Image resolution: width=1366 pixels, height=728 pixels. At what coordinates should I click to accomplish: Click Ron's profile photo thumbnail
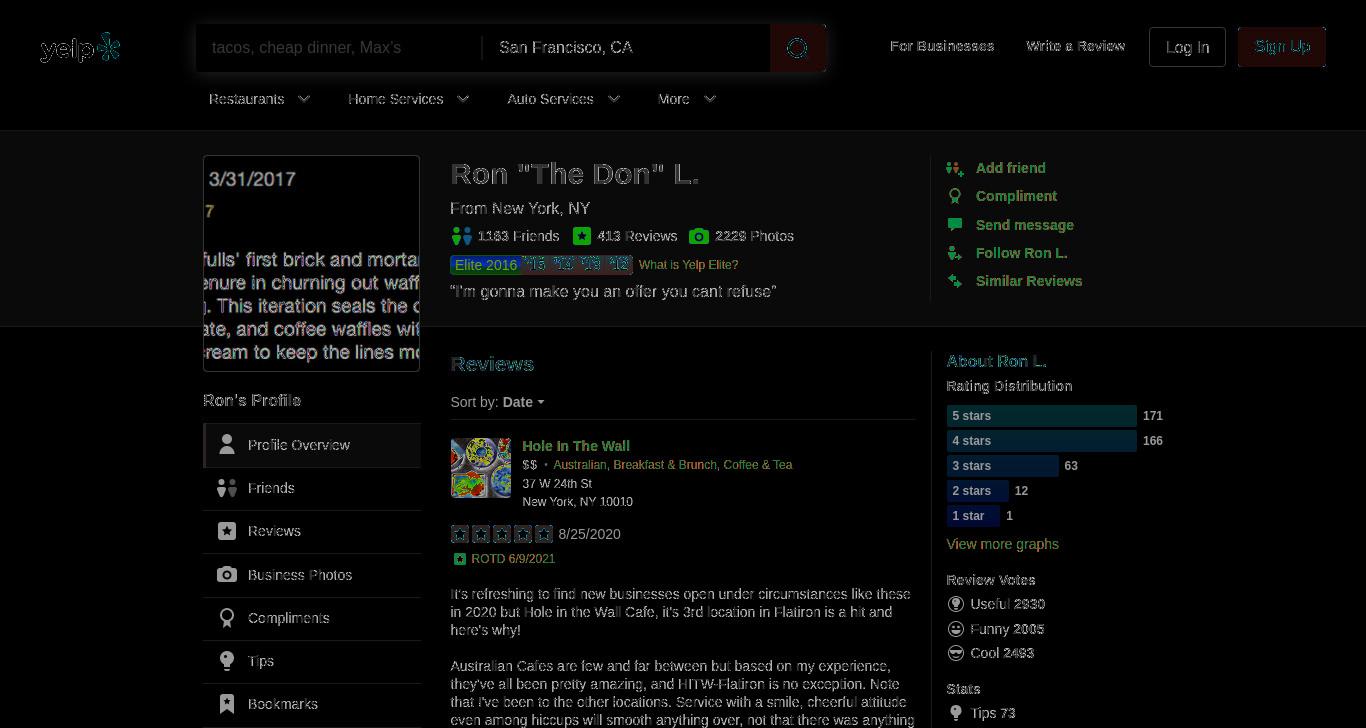[311, 264]
